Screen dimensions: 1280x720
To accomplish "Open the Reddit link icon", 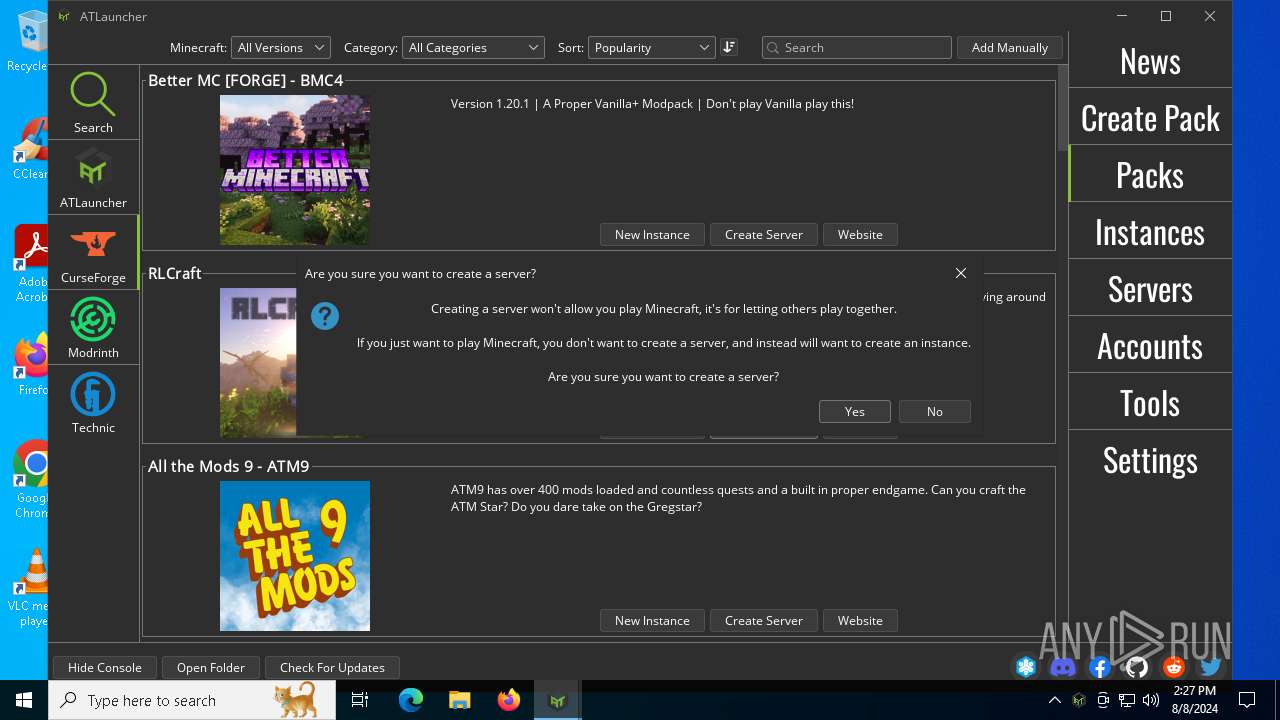I will pyautogui.click(x=1174, y=667).
